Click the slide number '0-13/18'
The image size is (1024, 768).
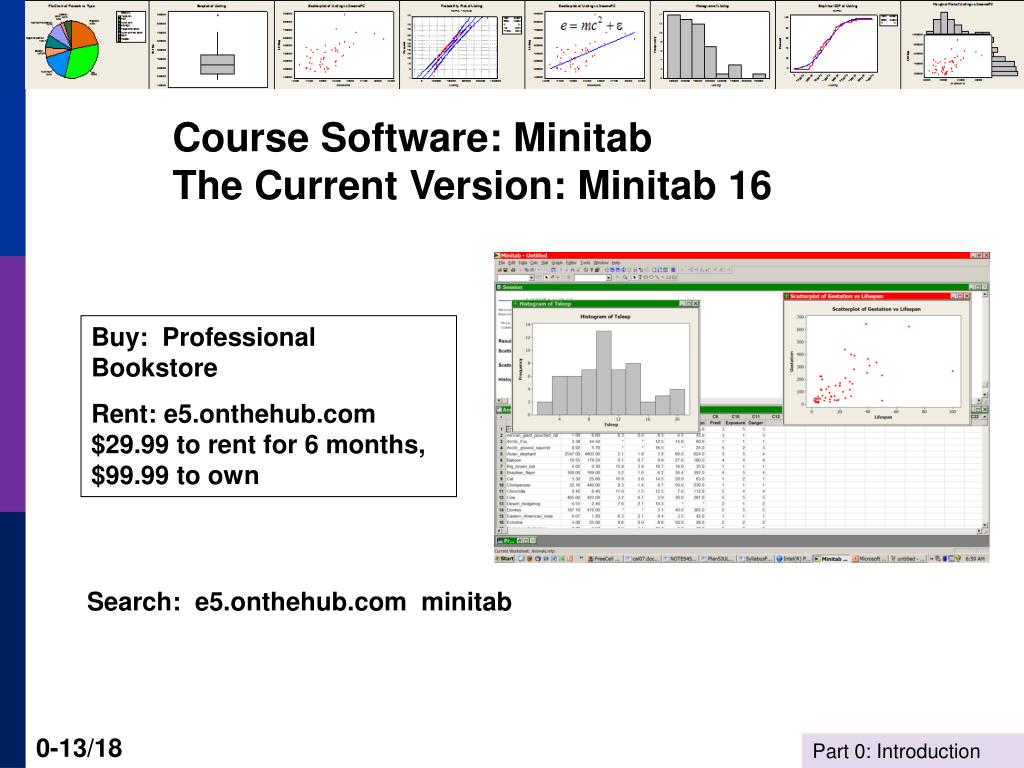tap(79, 748)
